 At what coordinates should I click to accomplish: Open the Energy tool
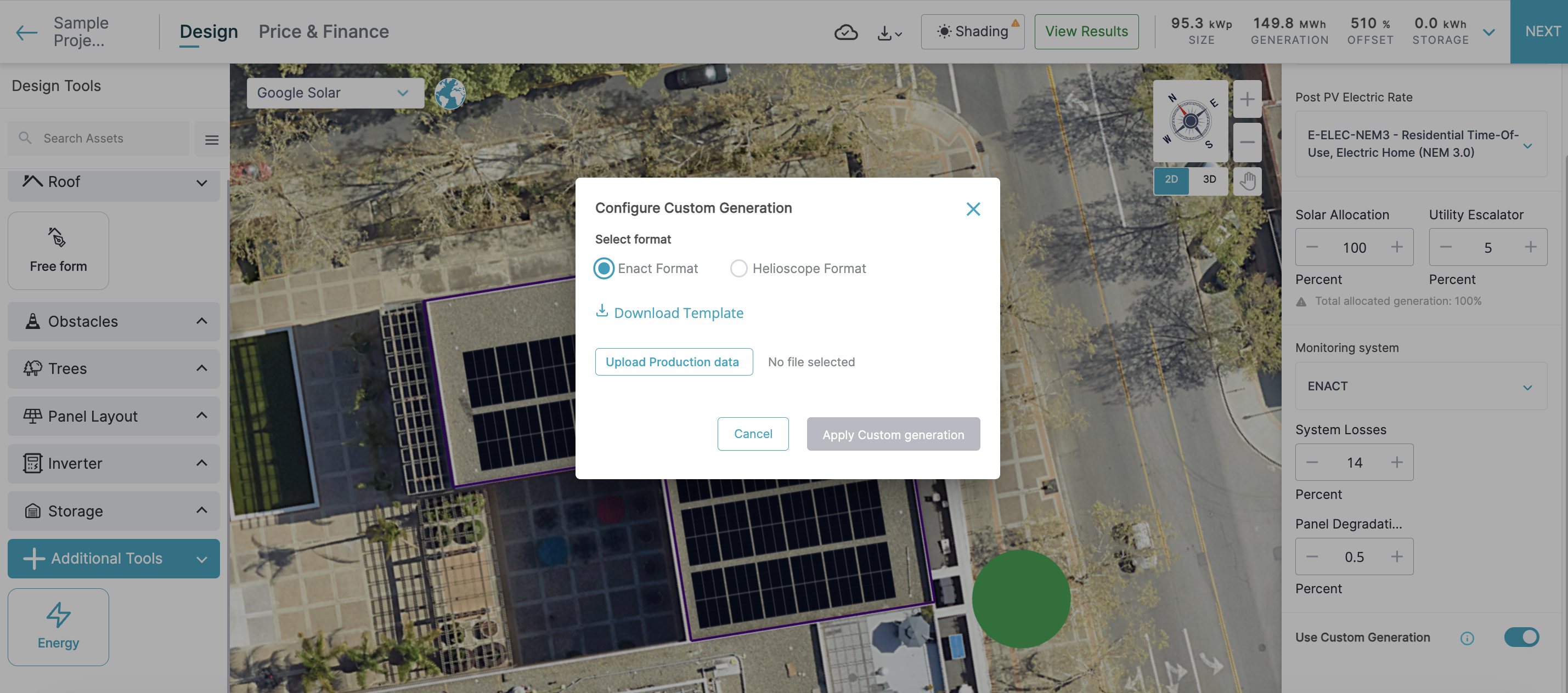[x=59, y=626]
